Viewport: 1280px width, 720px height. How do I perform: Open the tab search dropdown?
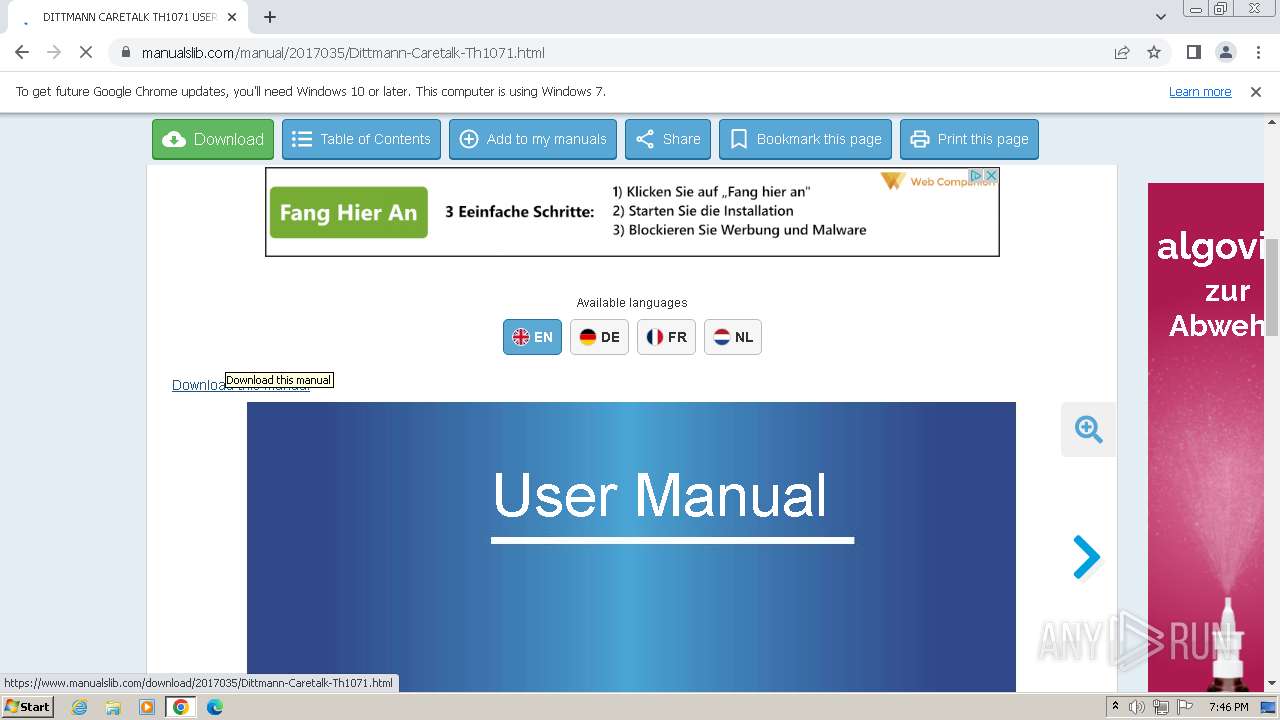click(x=1161, y=17)
